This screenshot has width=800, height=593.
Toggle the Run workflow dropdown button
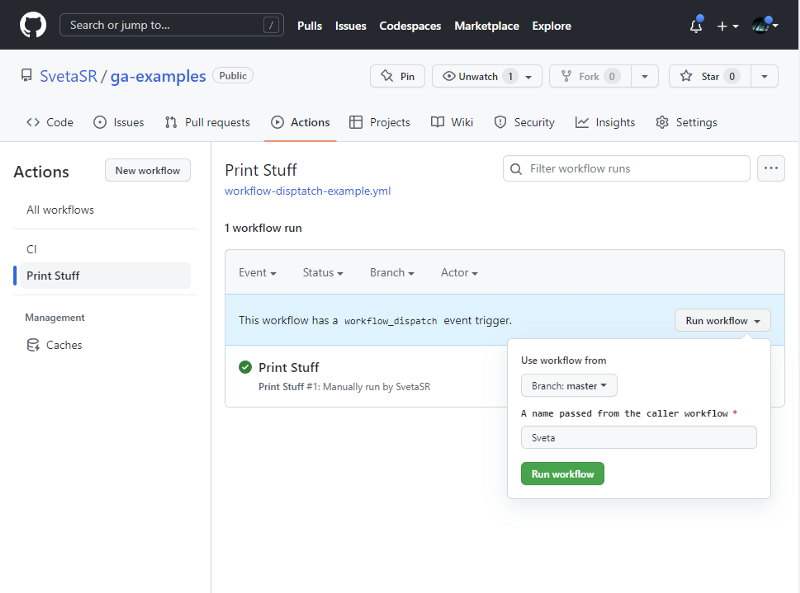click(722, 320)
